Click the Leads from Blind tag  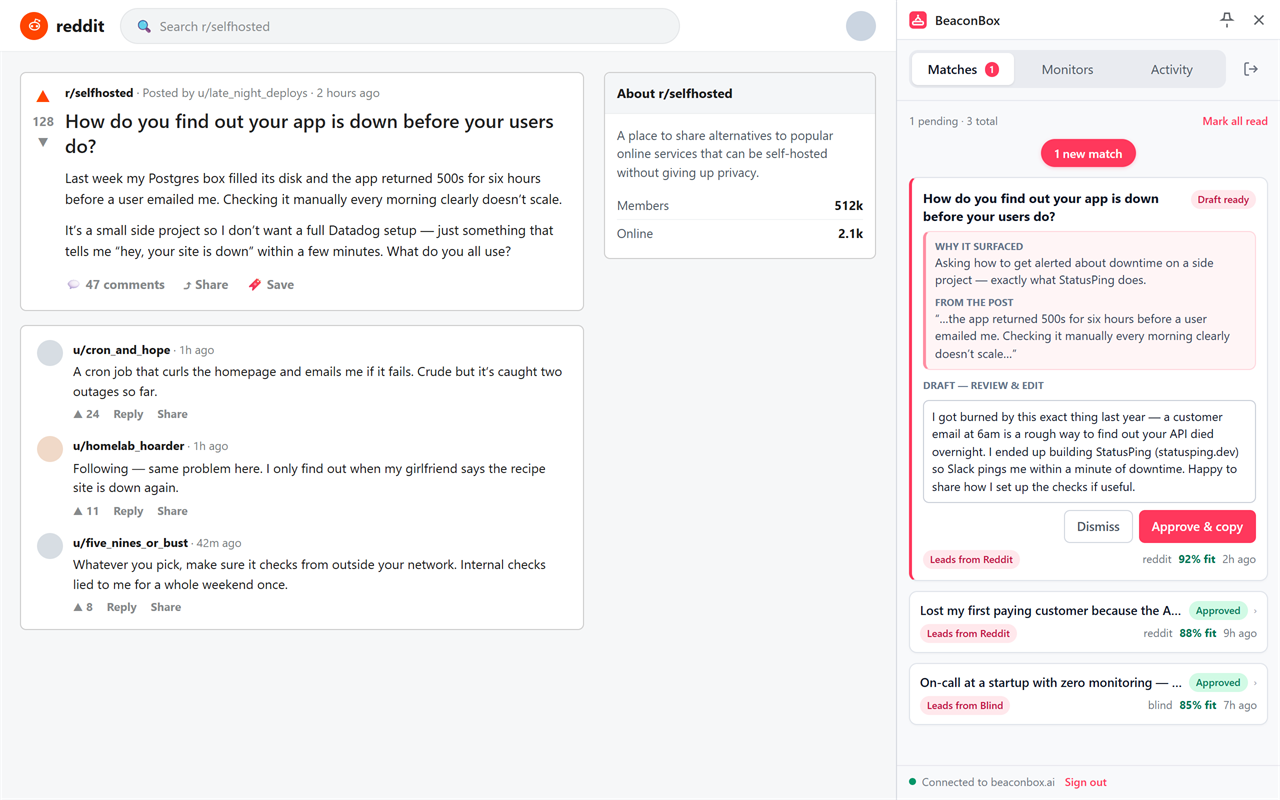pos(965,705)
